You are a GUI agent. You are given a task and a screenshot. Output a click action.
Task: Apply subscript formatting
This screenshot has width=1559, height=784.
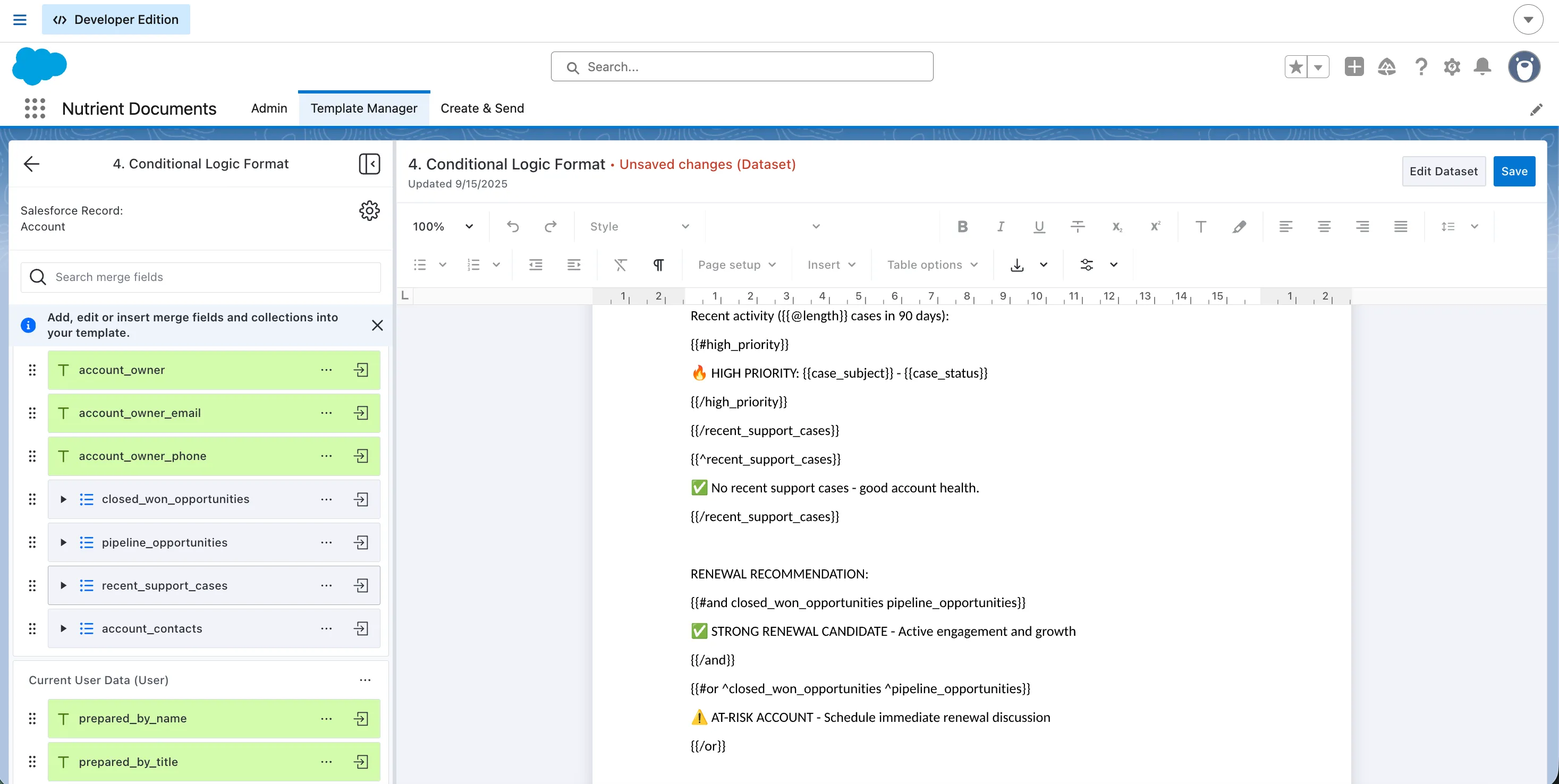tap(1116, 226)
